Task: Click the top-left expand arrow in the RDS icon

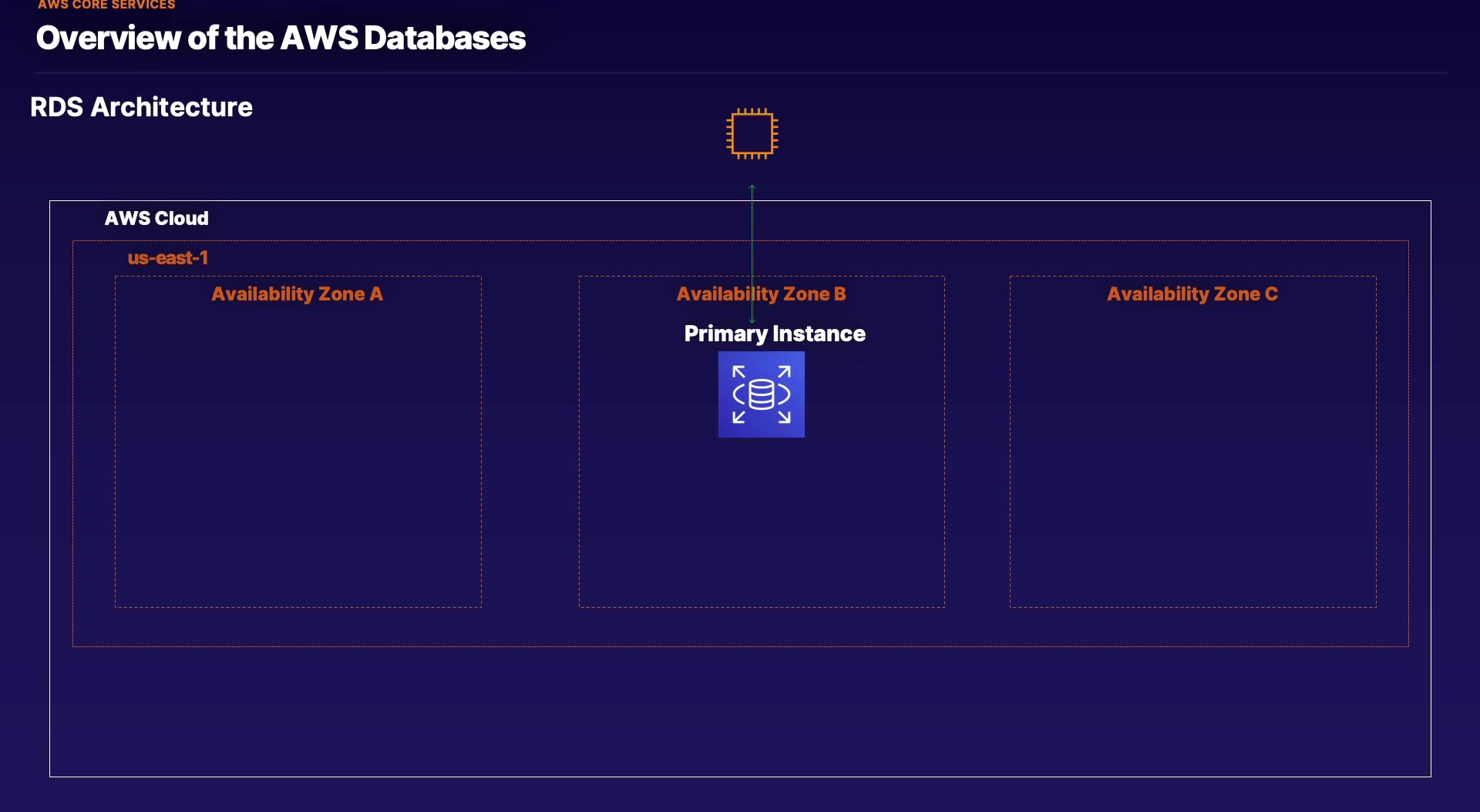Action: 738,372
